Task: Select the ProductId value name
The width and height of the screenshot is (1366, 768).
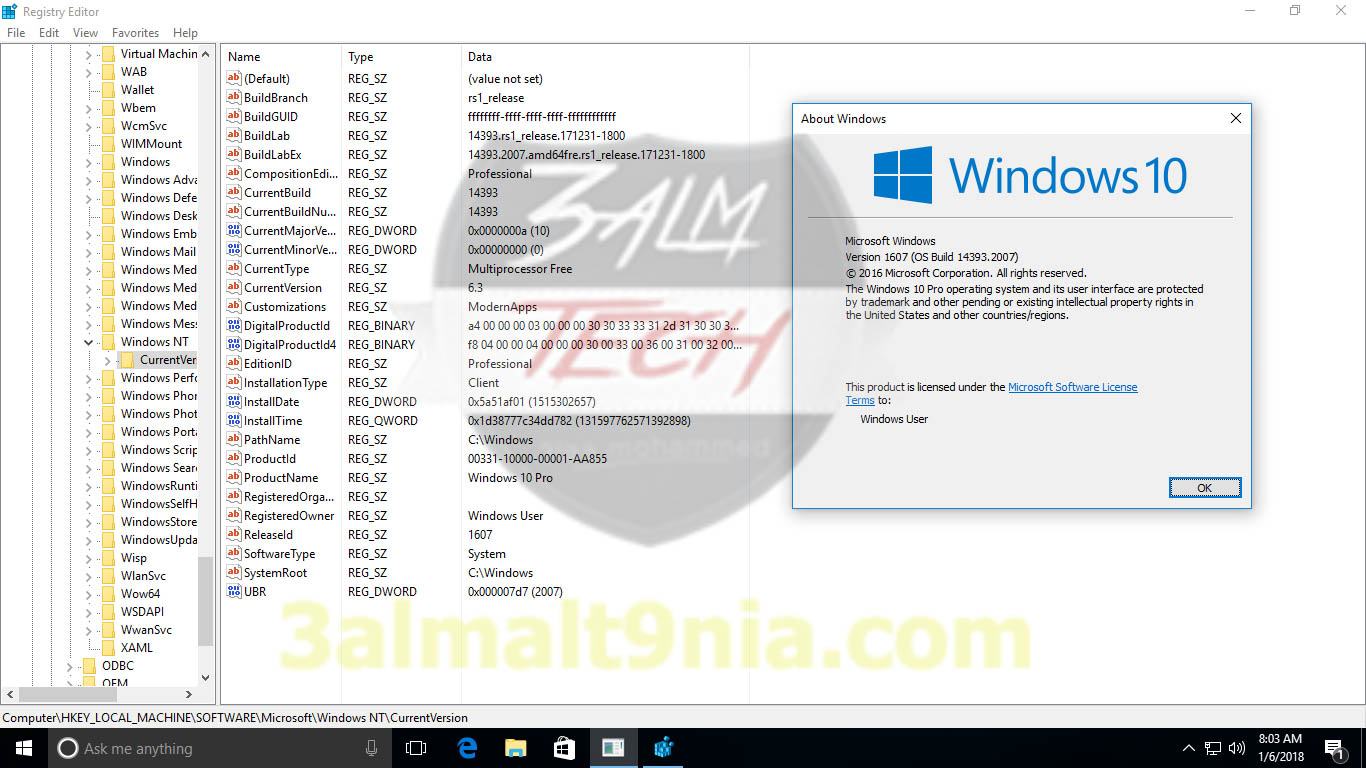Action: click(270, 459)
